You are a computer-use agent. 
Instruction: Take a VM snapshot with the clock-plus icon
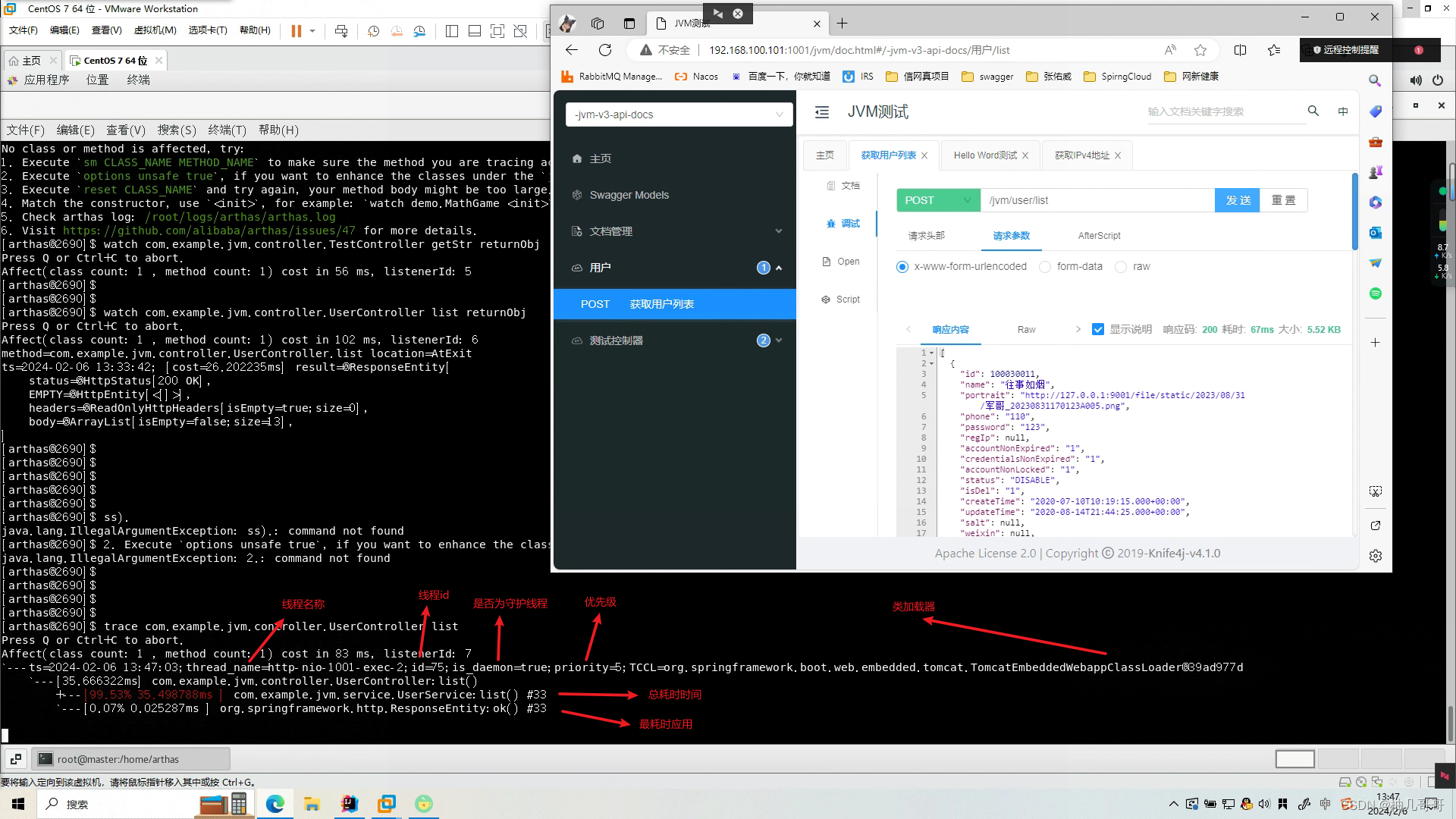[x=373, y=31]
